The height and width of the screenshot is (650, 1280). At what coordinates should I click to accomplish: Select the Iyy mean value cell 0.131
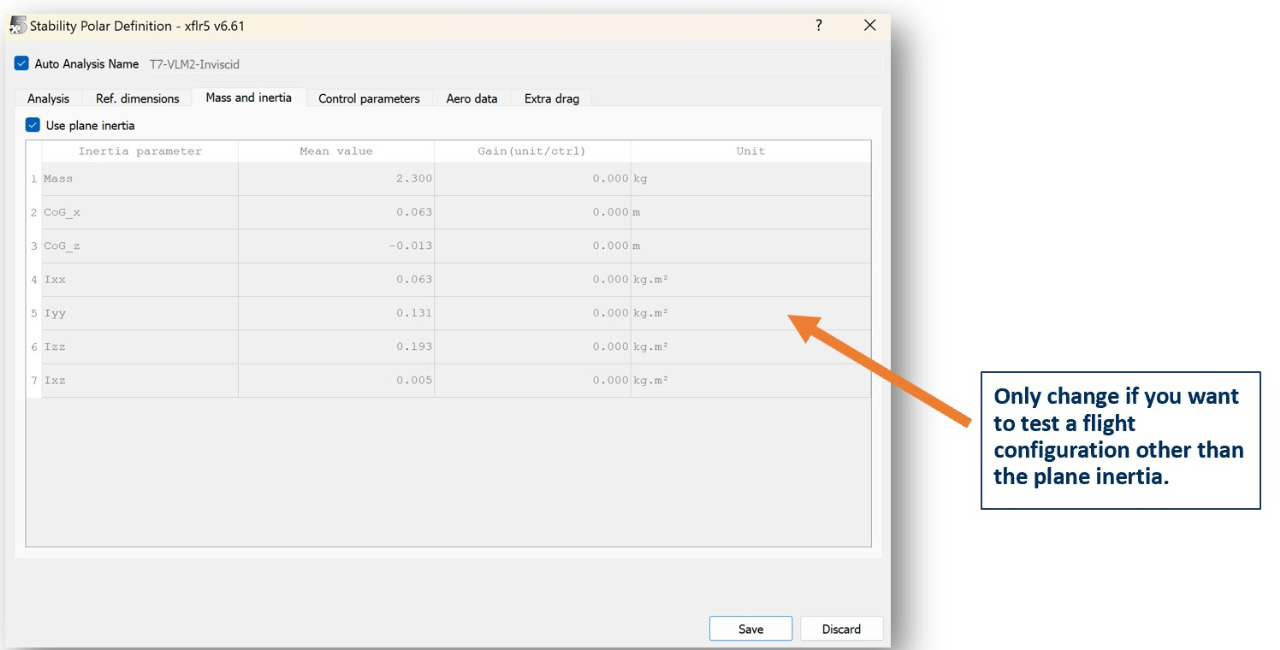tap(336, 313)
